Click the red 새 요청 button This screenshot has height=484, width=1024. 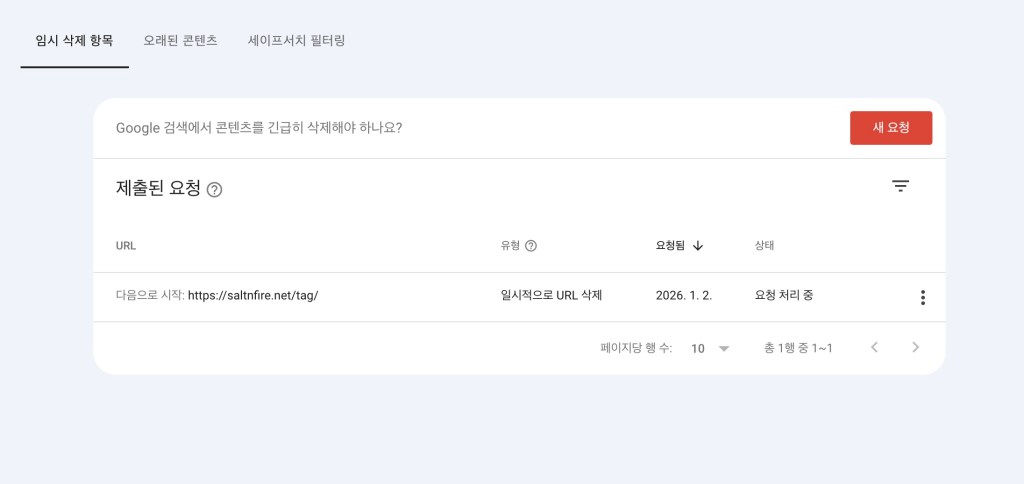[x=890, y=128]
